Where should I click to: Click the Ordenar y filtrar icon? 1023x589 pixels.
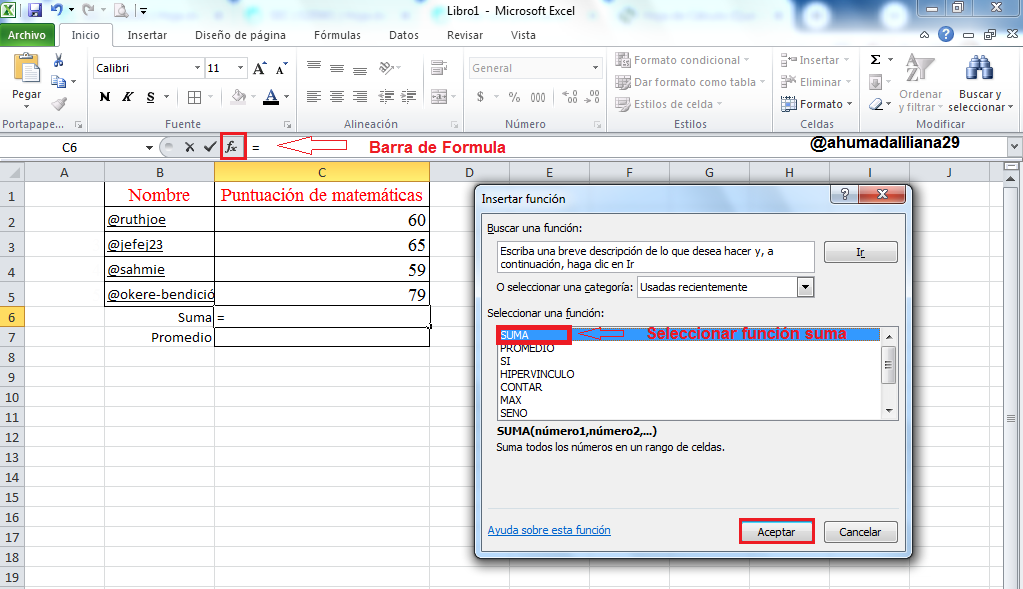click(919, 68)
